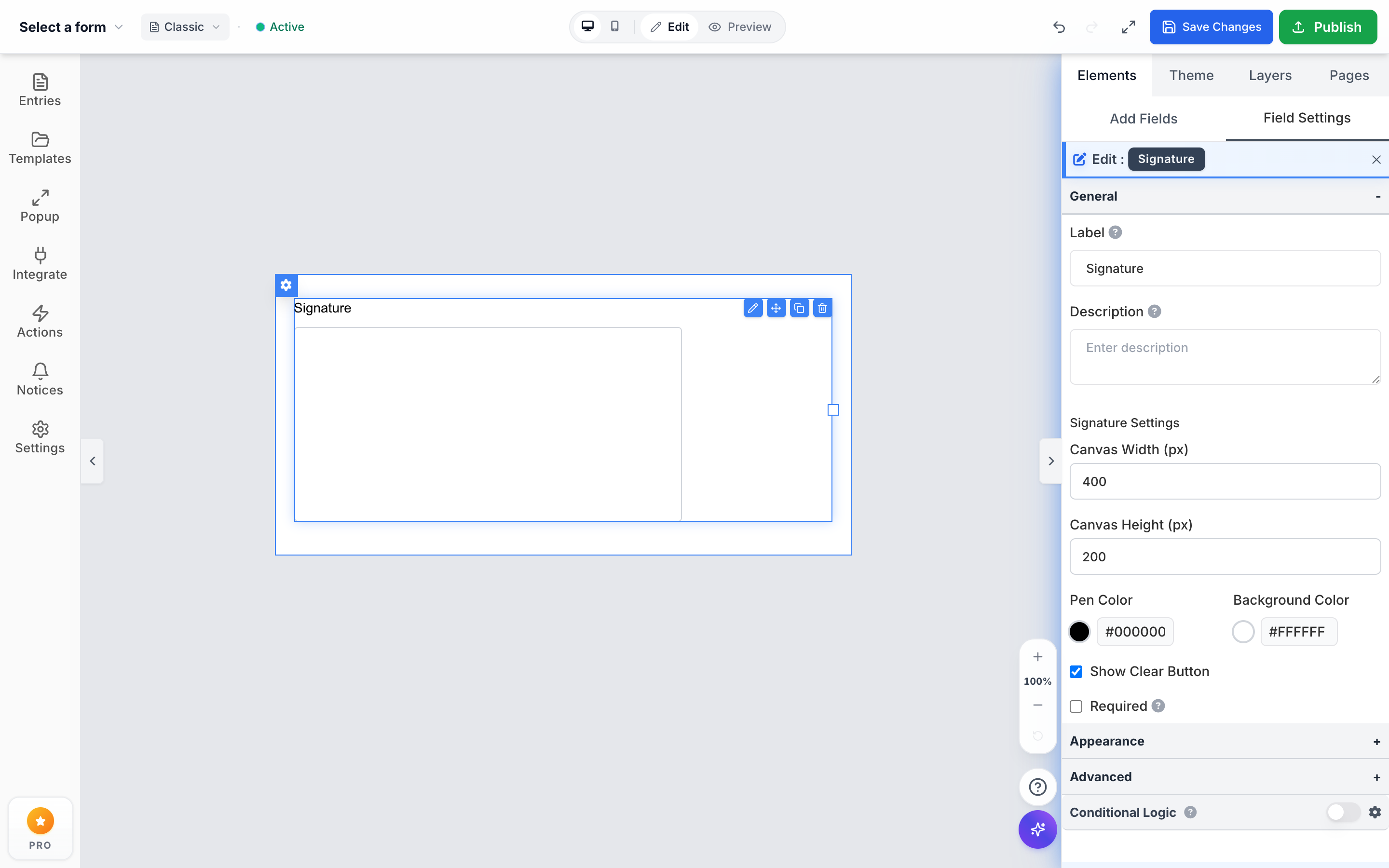Zoom out the canvas with minus icon
The height and width of the screenshot is (868, 1389).
point(1038,705)
